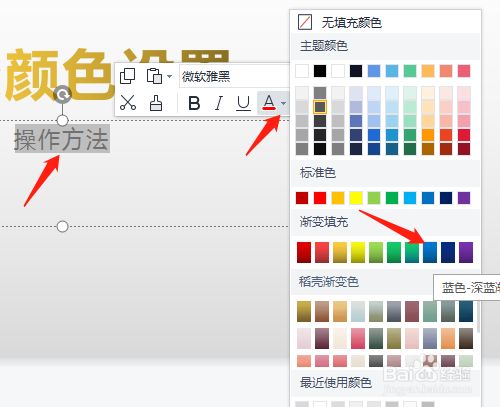Click the bottom edge handle of text box
The image size is (500, 407).
coord(62,227)
